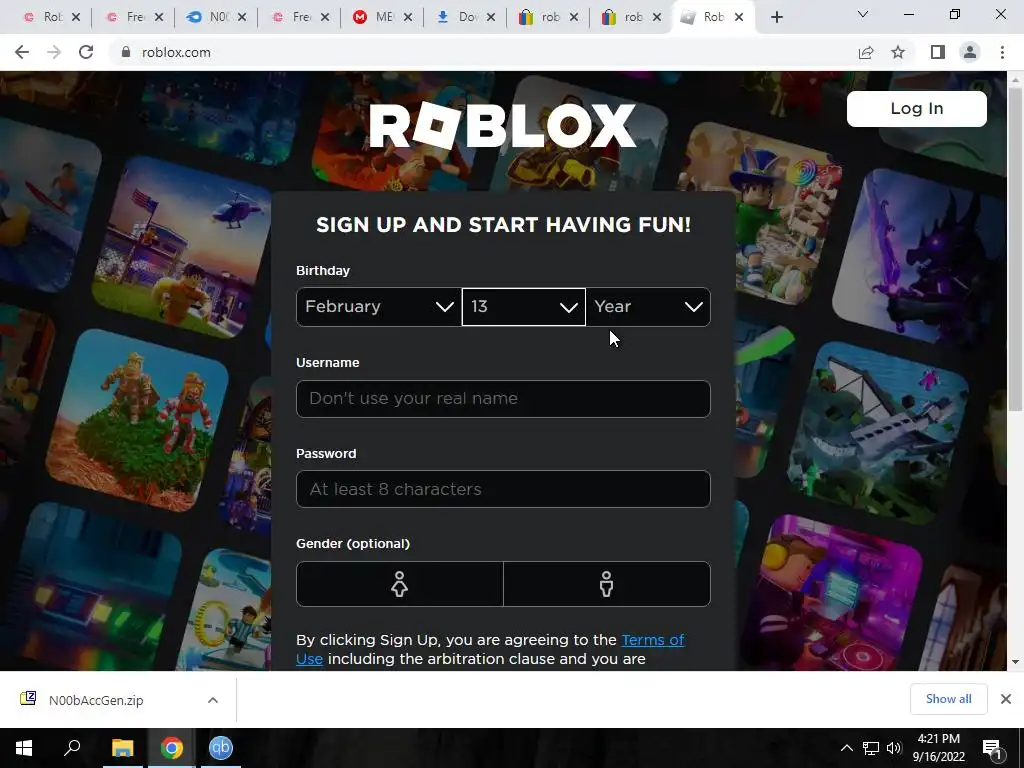Expand options for N00bAccGen.zip download

[213, 700]
